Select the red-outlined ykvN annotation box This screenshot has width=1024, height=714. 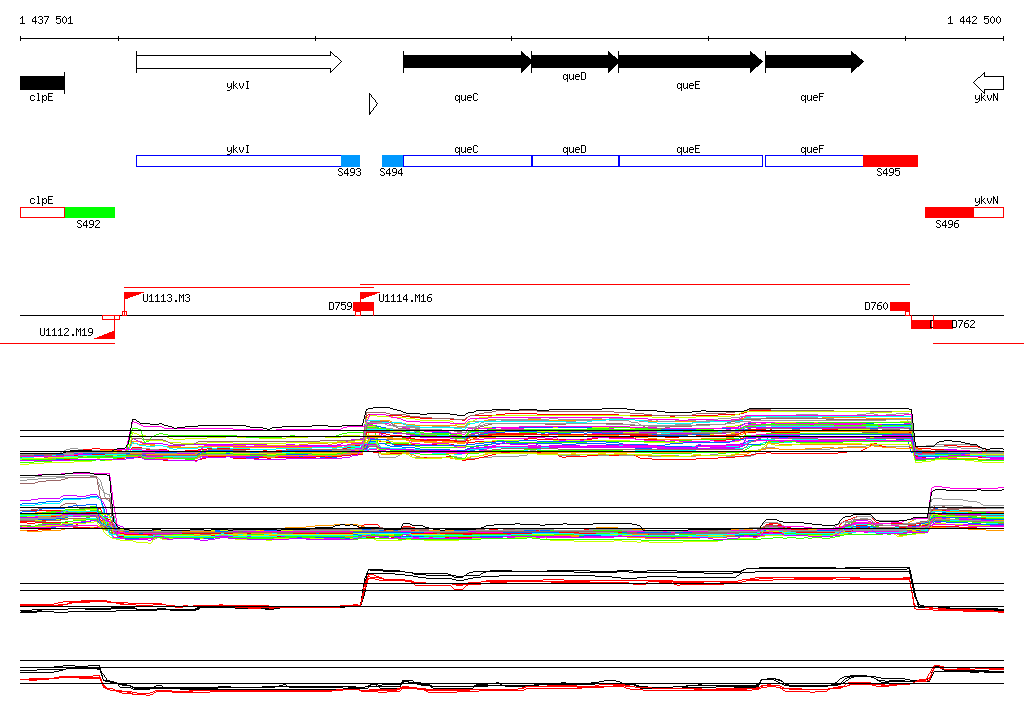point(989,212)
